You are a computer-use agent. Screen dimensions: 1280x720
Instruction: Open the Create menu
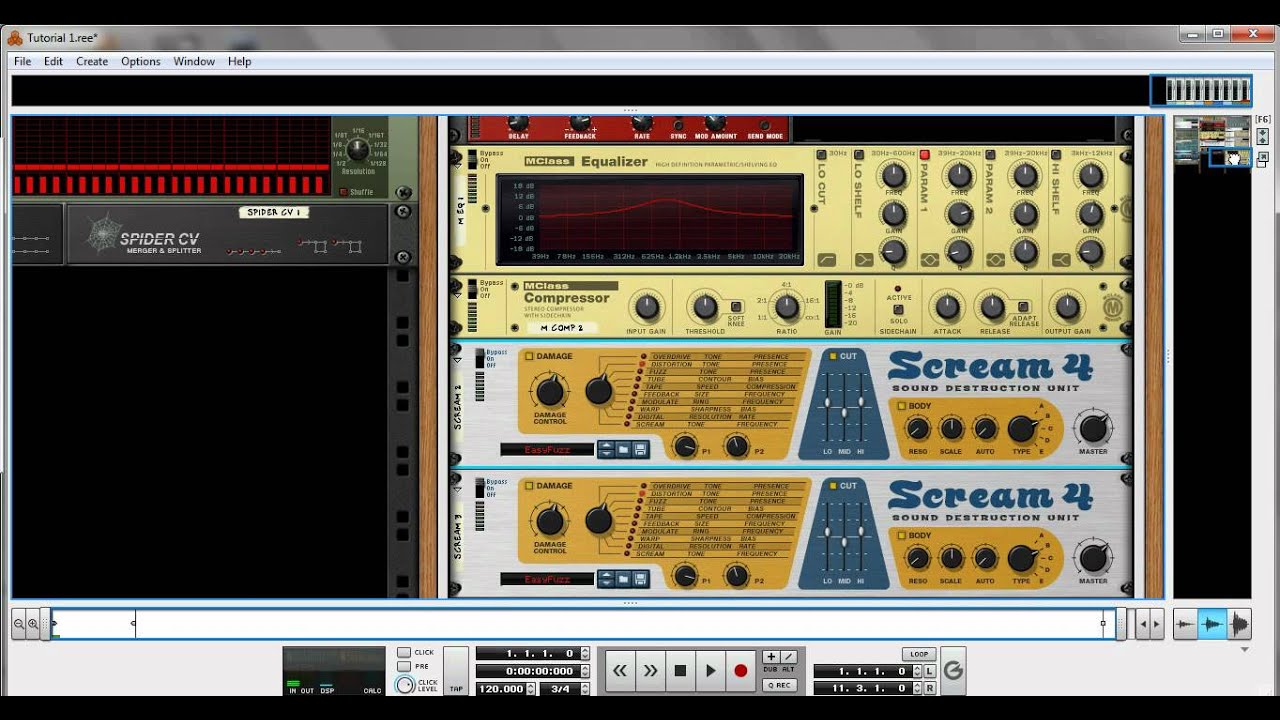[92, 61]
